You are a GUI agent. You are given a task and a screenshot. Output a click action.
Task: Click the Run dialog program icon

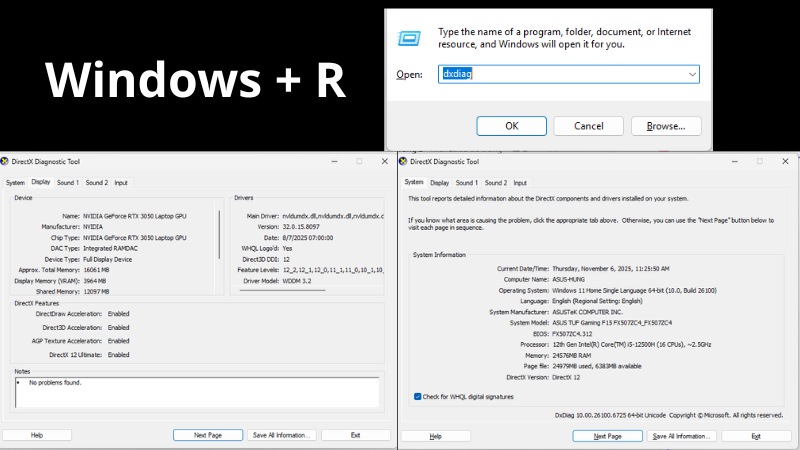click(409, 38)
